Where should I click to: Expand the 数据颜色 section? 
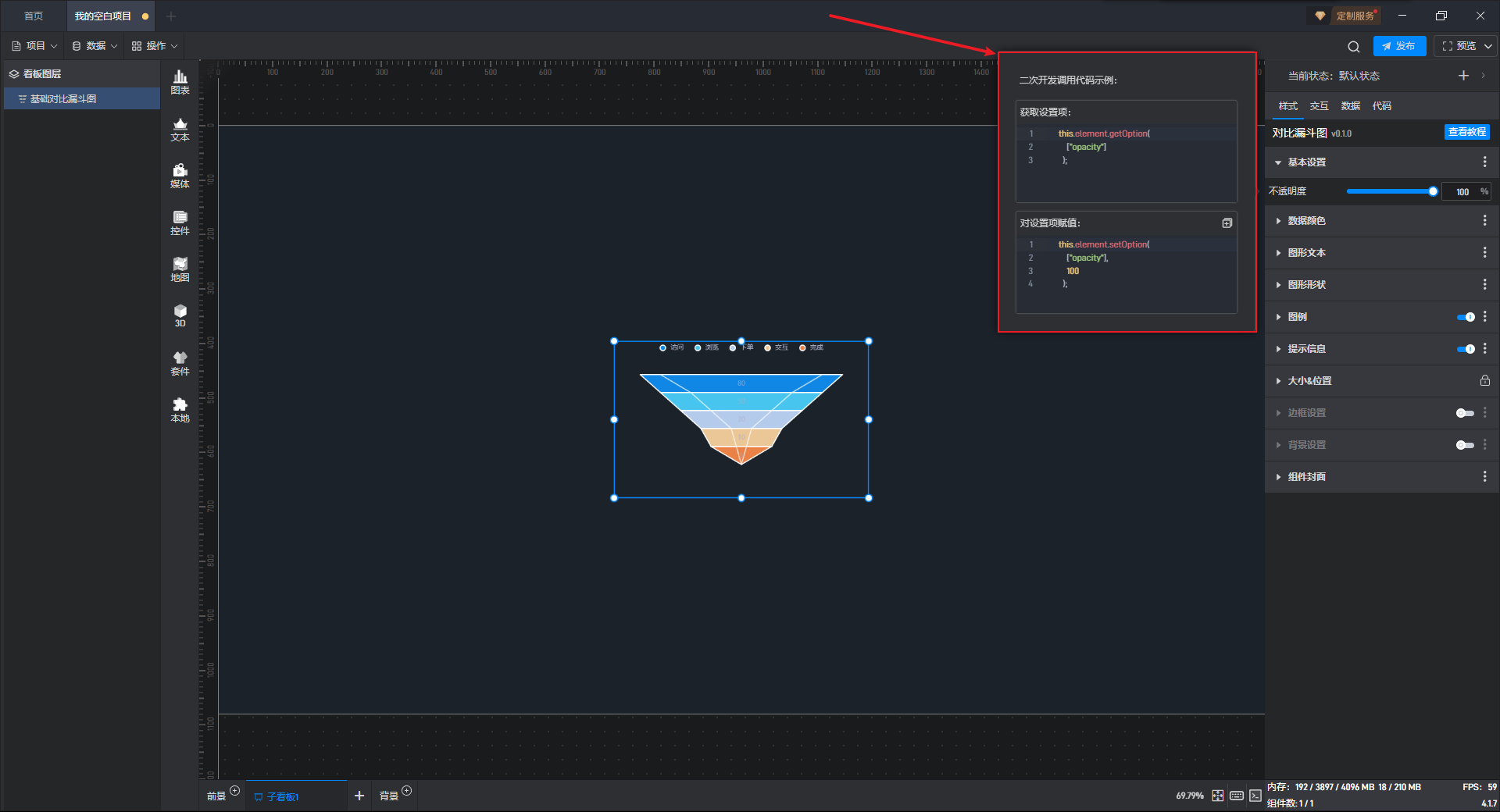tap(1306, 221)
